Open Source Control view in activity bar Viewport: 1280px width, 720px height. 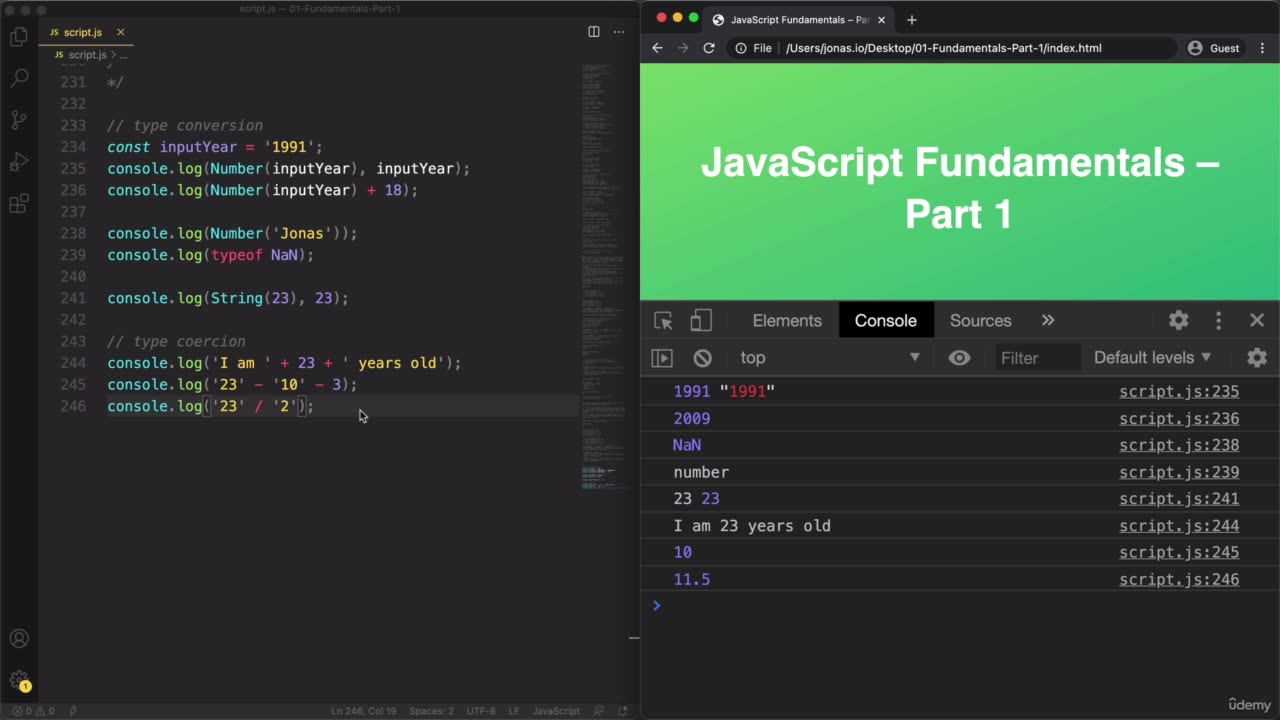click(19, 120)
